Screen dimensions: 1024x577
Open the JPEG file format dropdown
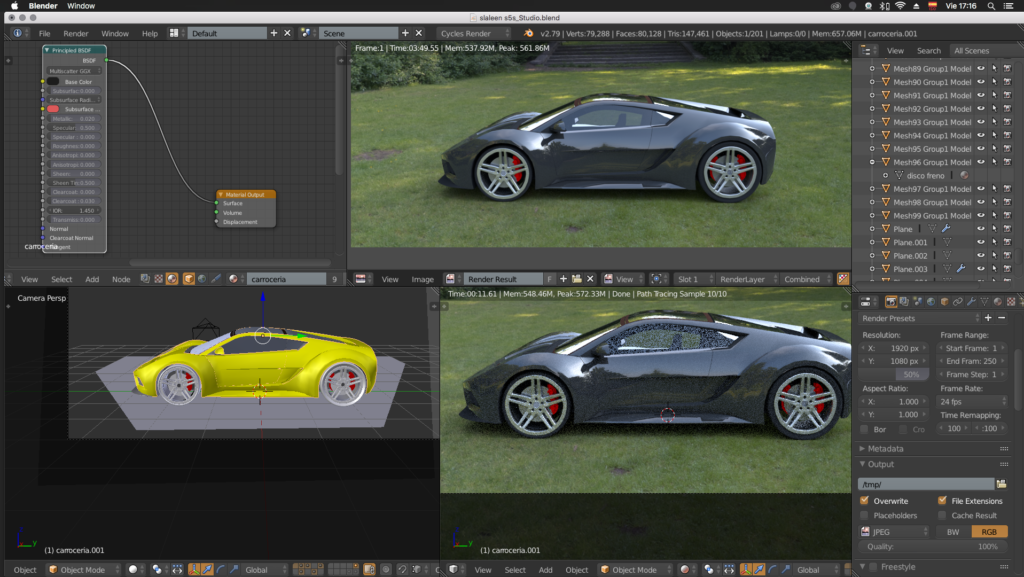click(891, 531)
